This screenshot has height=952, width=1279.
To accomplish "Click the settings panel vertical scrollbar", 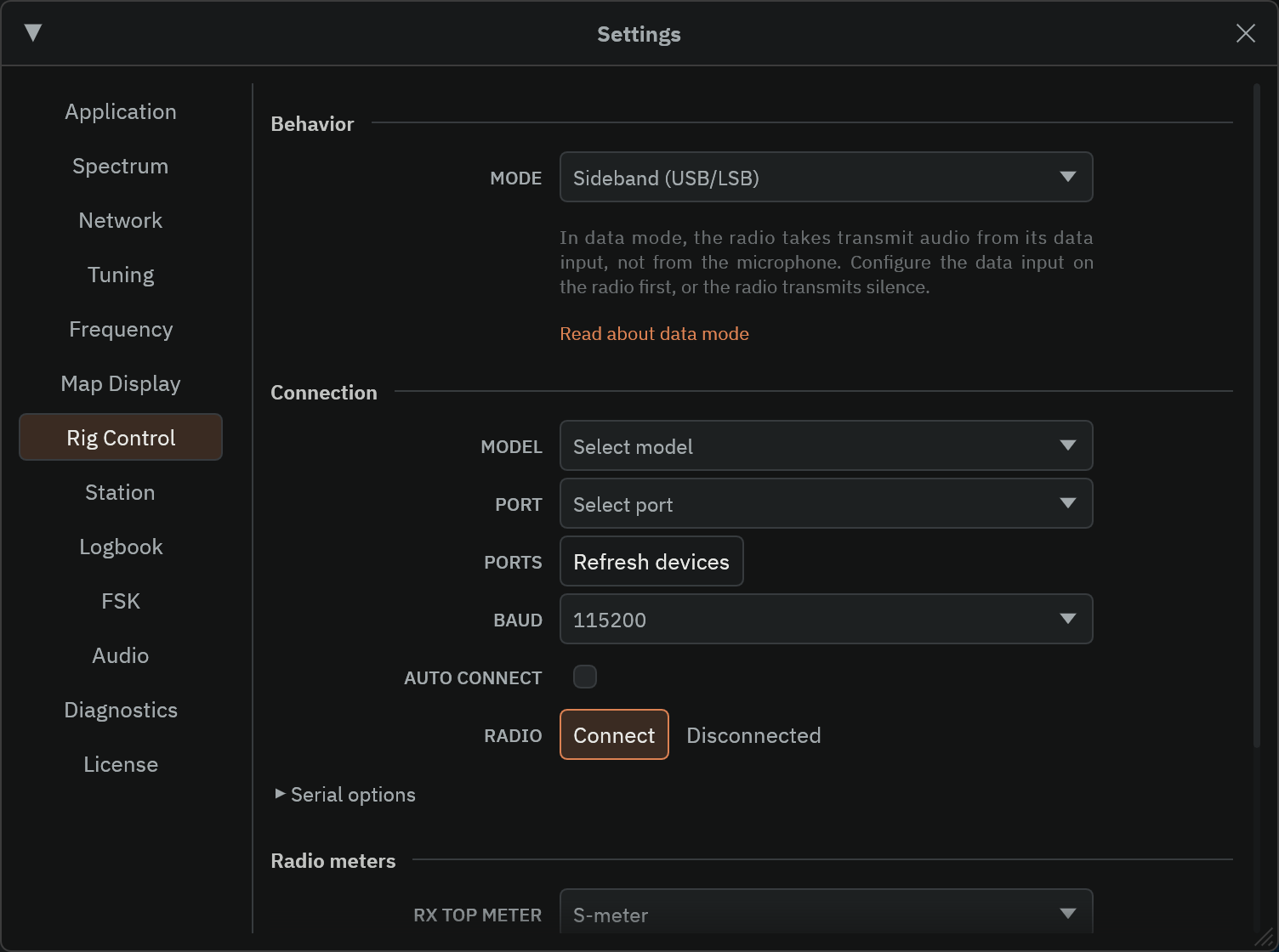I will coord(1257,416).
